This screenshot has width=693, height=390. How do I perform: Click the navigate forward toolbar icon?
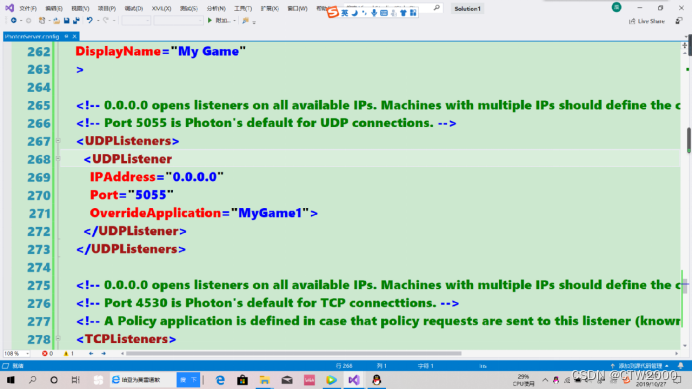click(x=28, y=20)
